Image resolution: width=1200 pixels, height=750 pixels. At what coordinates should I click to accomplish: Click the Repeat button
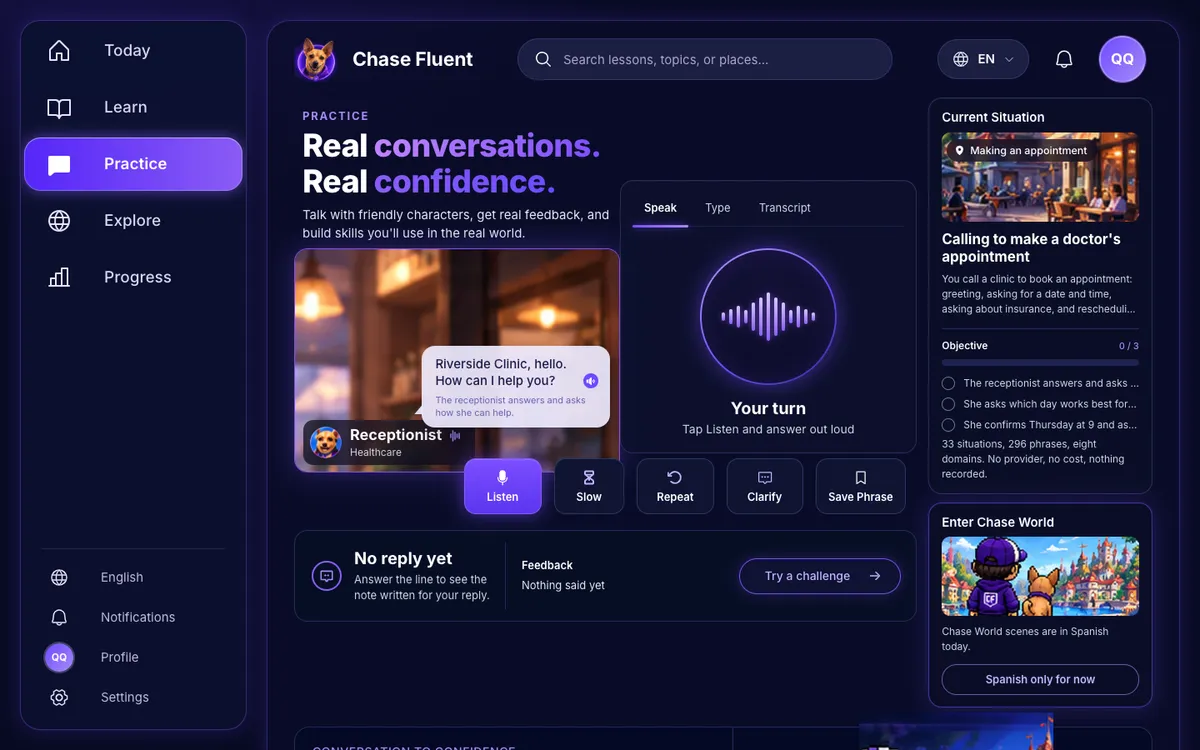675,486
